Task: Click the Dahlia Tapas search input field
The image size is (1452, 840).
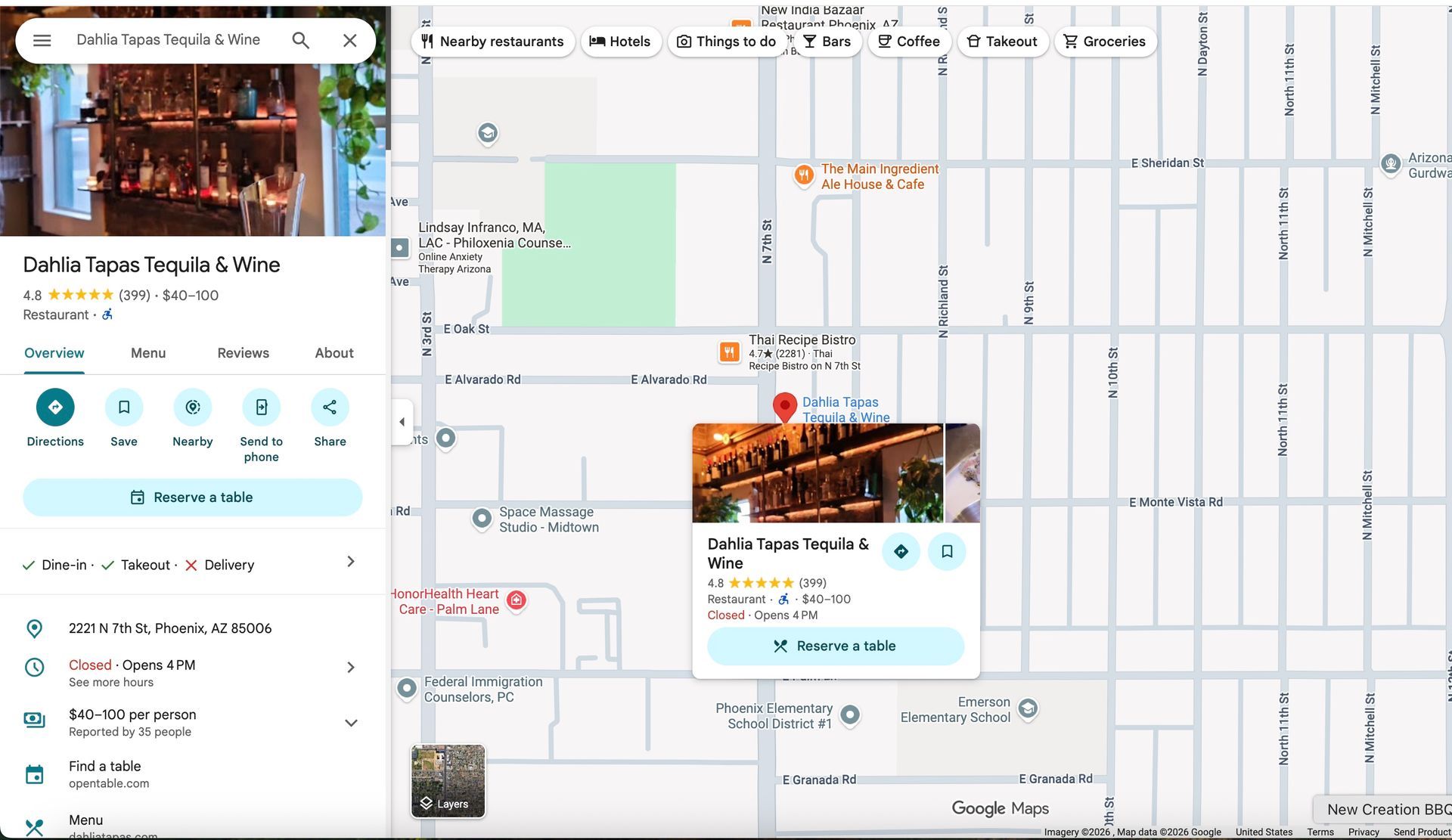Action: click(x=169, y=40)
